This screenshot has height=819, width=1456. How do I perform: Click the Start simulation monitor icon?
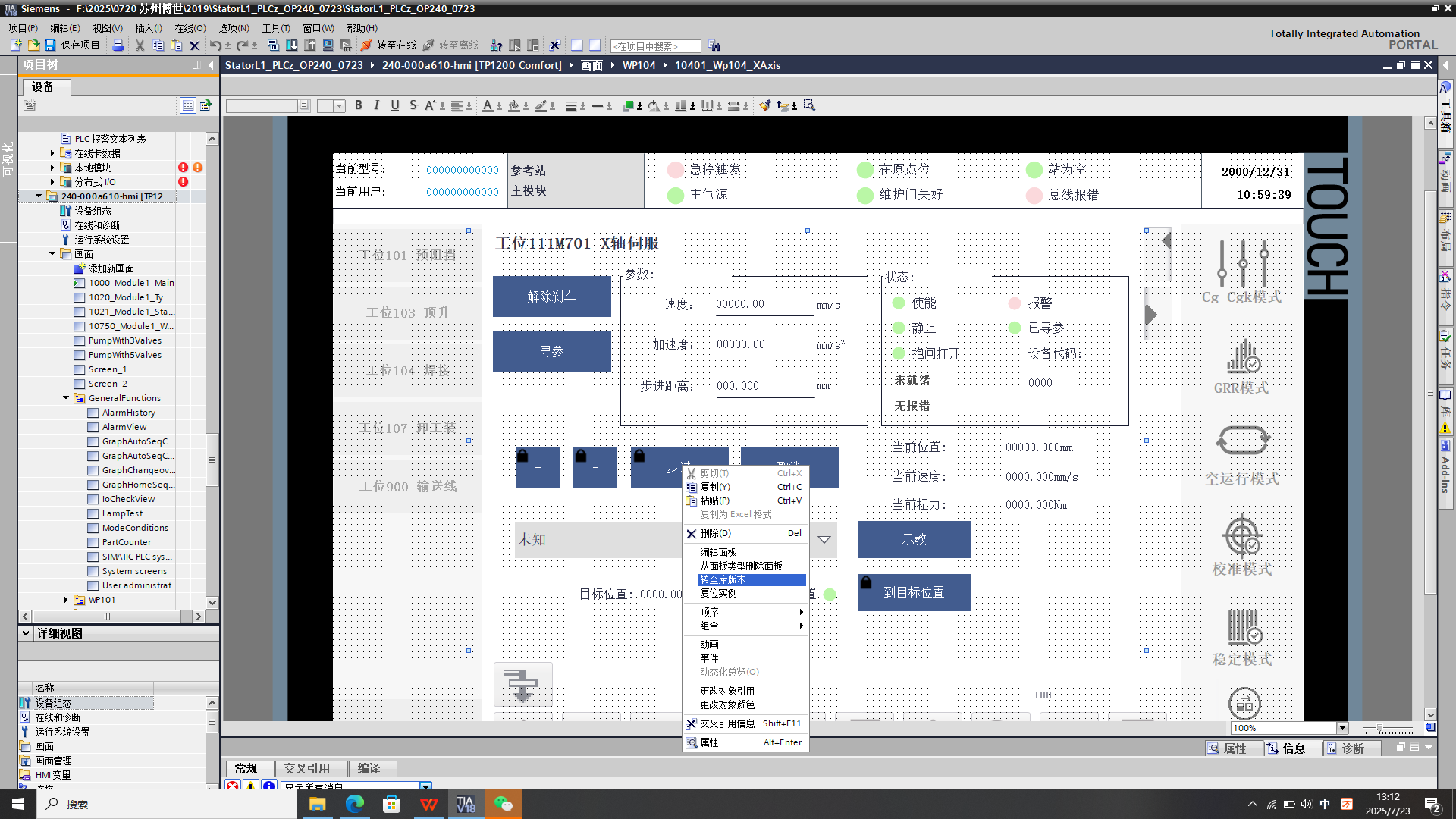(x=328, y=45)
